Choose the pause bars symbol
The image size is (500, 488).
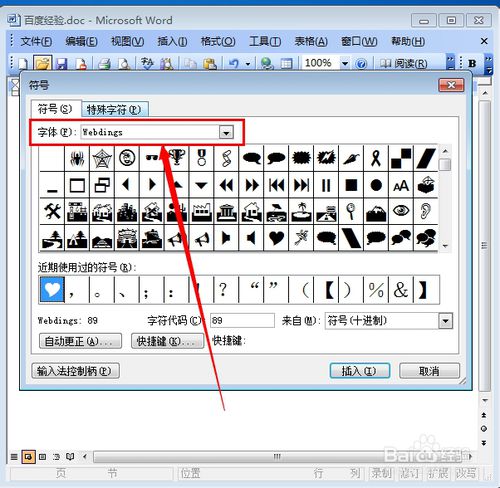click(326, 185)
